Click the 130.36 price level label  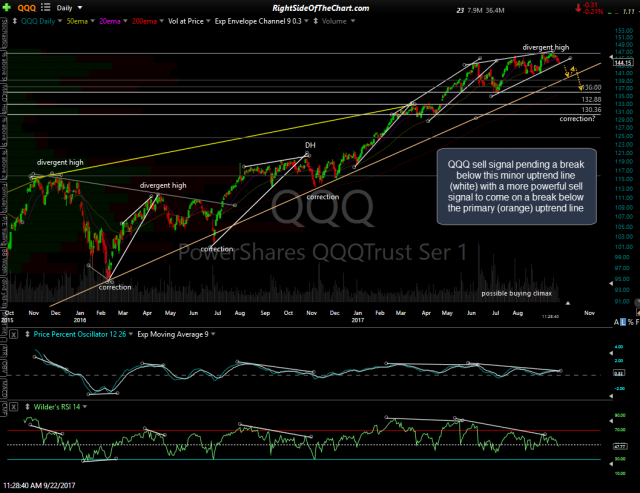pyautogui.click(x=591, y=110)
